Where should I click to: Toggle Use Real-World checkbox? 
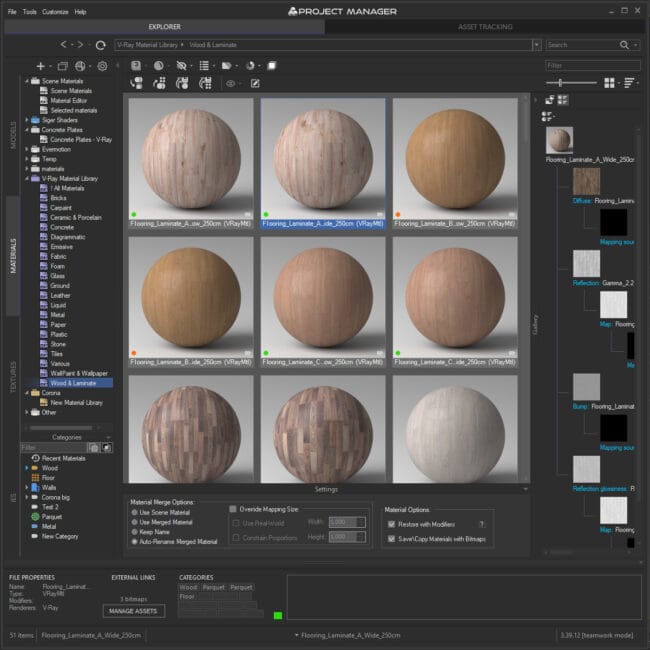(x=236, y=524)
